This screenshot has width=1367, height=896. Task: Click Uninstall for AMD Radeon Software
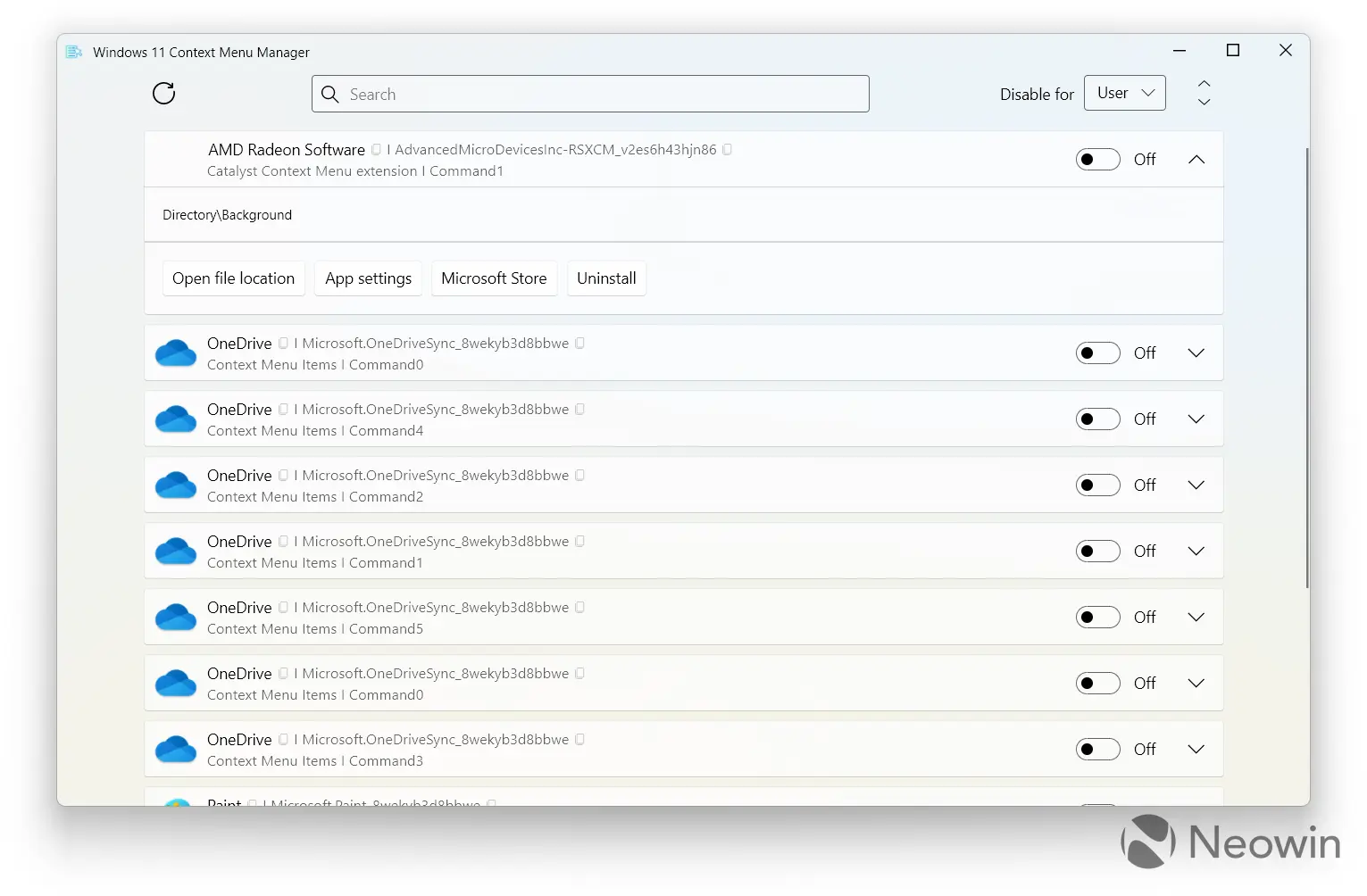pyautogui.click(x=606, y=278)
